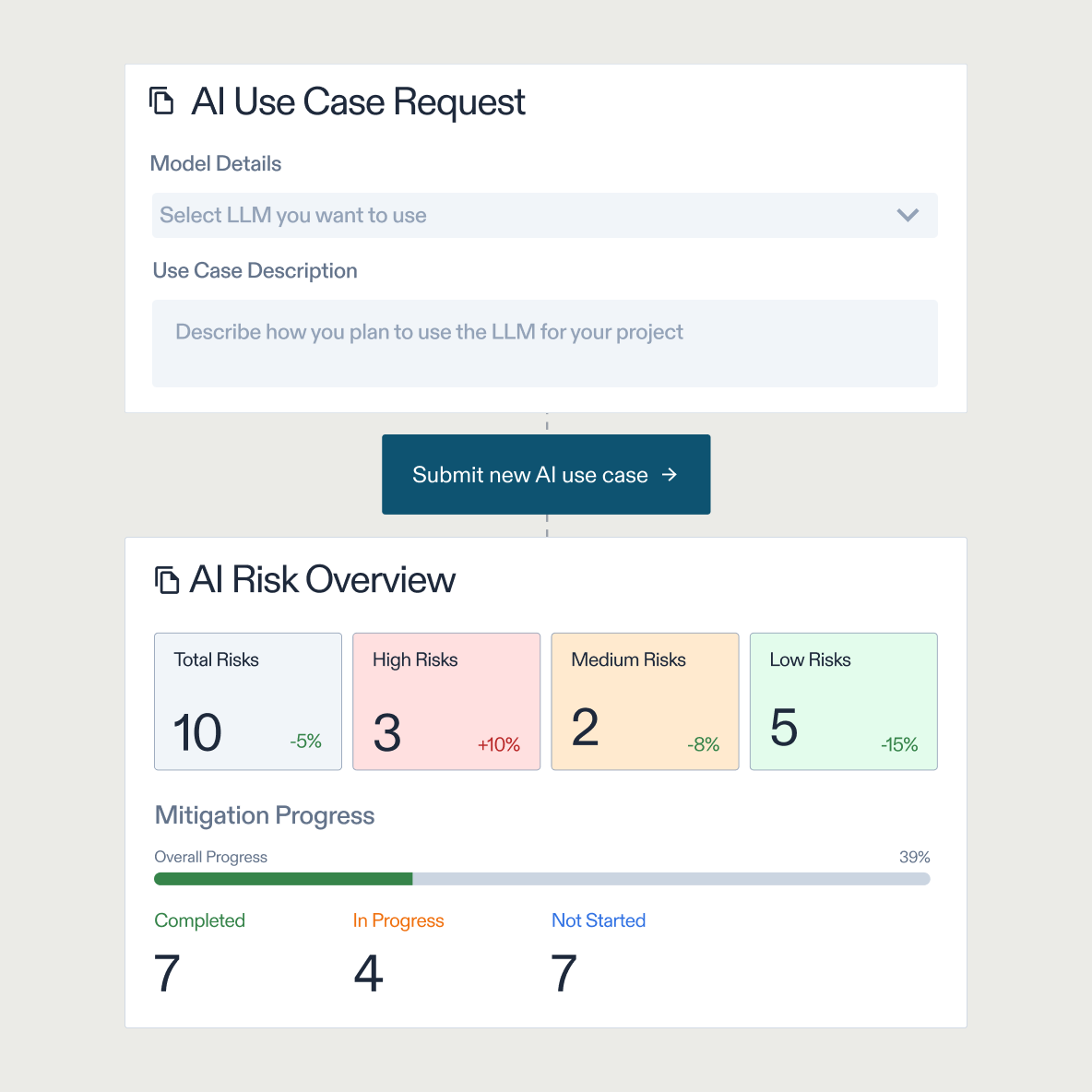
Task: Click the -15% change indicator on Low Risks
Action: coord(899,744)
